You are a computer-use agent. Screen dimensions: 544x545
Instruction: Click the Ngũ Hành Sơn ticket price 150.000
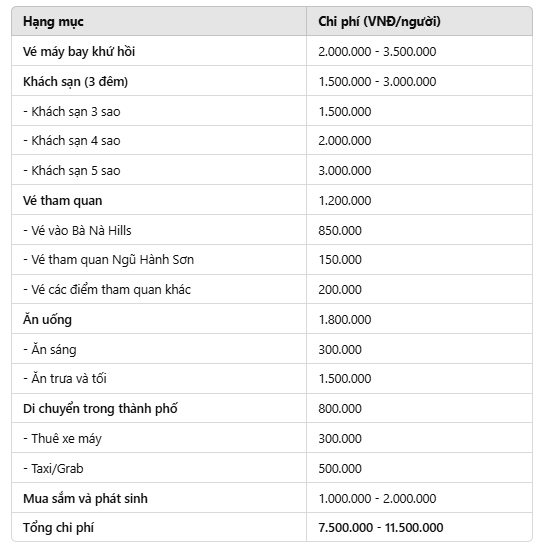click(x=340, y=260)
